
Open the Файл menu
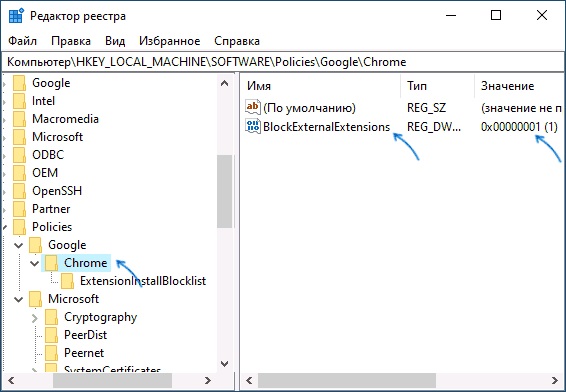click(22, 41)
